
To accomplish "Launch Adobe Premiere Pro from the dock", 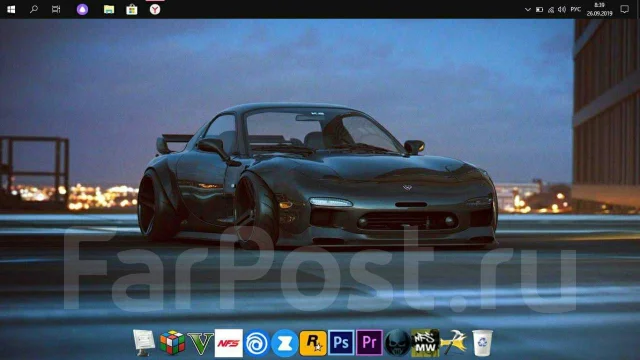I will pyautogui.click(x=369, y=342).
